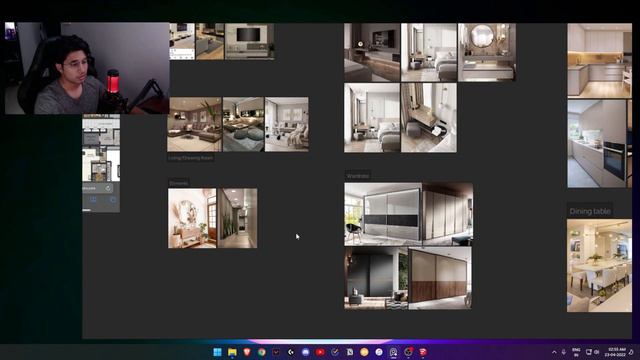
Task: Select the dining table image
Action: (x=600, y=266)
